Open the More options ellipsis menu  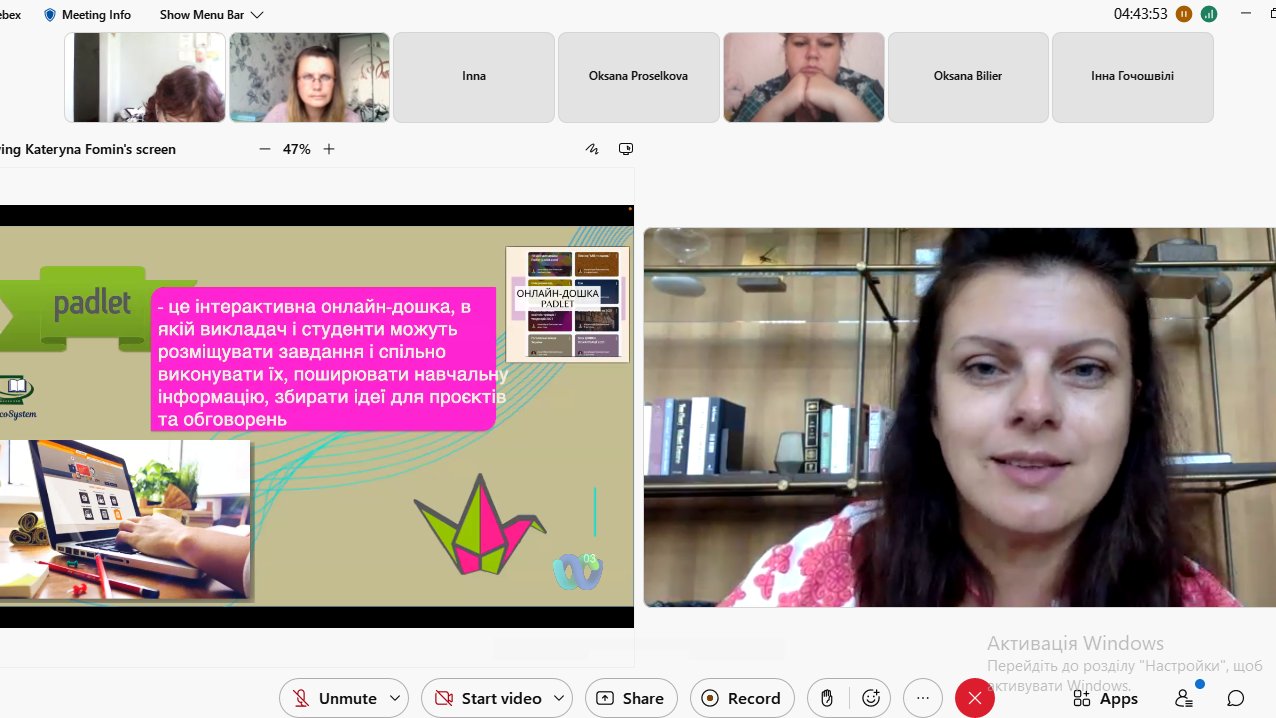pyautogui.click(x=923, y=698)
